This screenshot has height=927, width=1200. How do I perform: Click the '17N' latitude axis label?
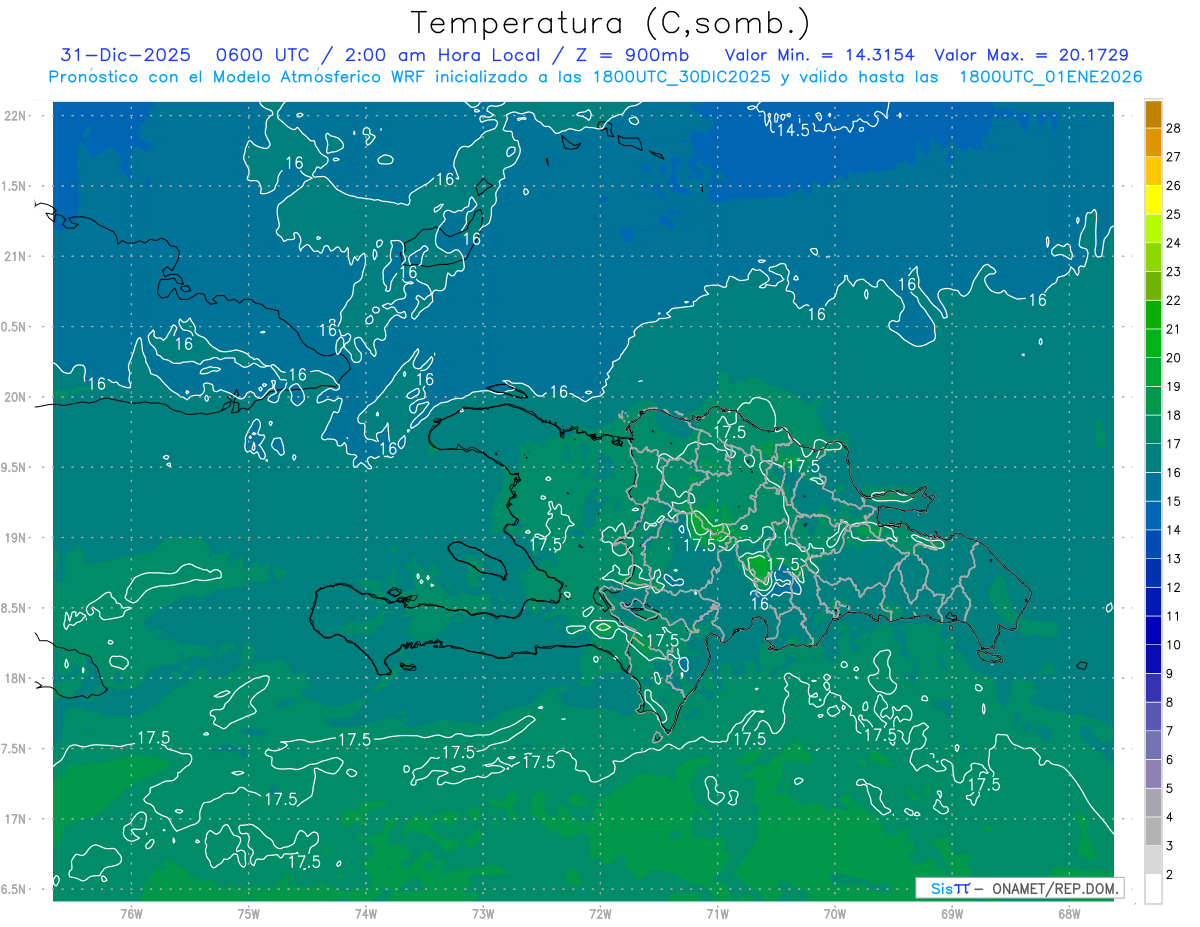(x=16, y=819)
